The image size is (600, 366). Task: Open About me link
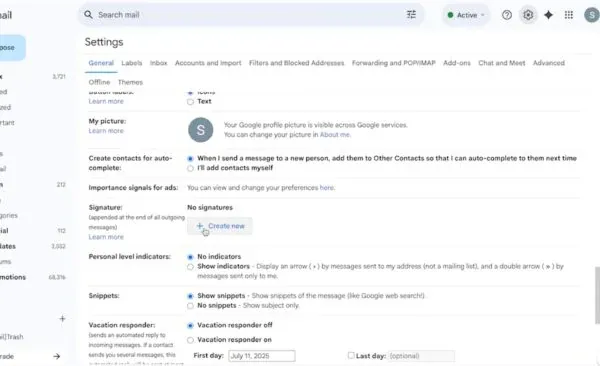(335, 135)
